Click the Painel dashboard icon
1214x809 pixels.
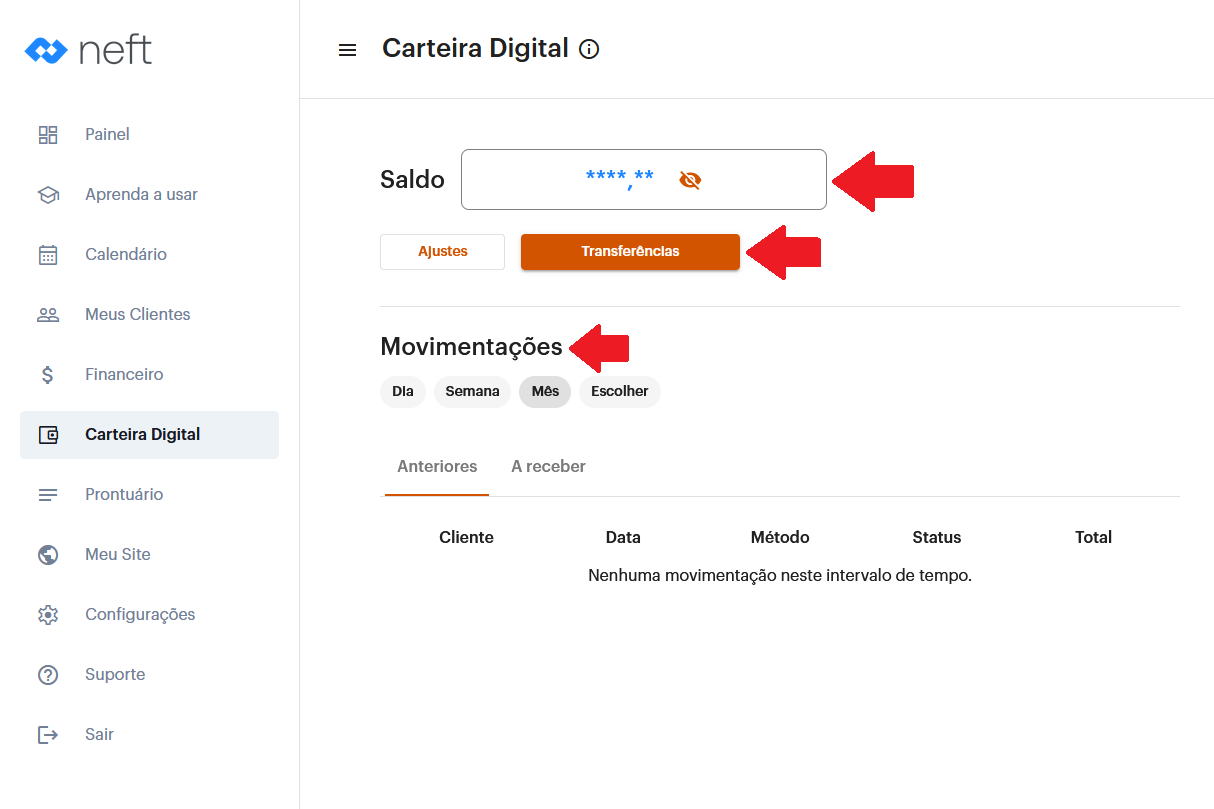click(x=48, y=135)
